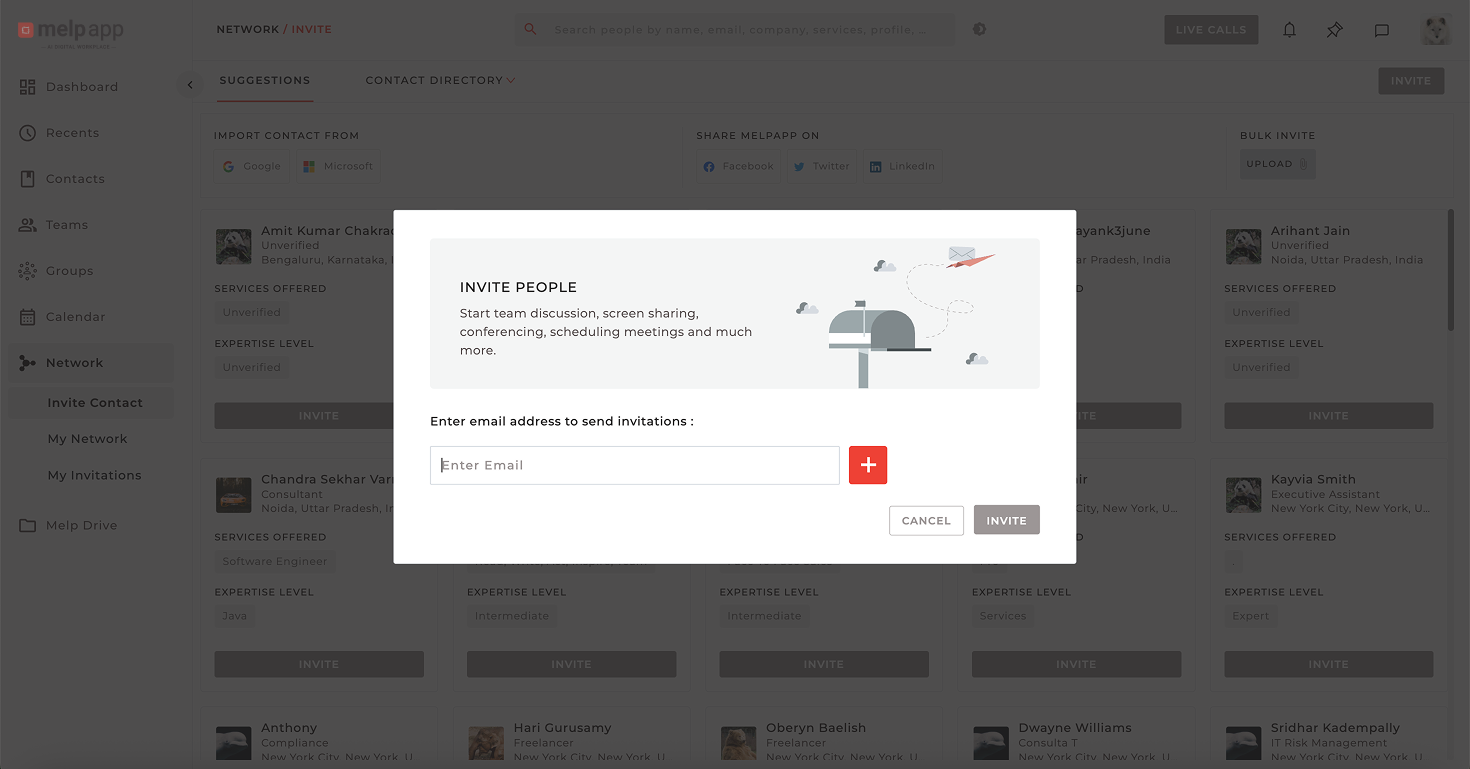Click the Invite button in dialog
This screenshot has width=1470, height=769.
[x=1006, y=520]
